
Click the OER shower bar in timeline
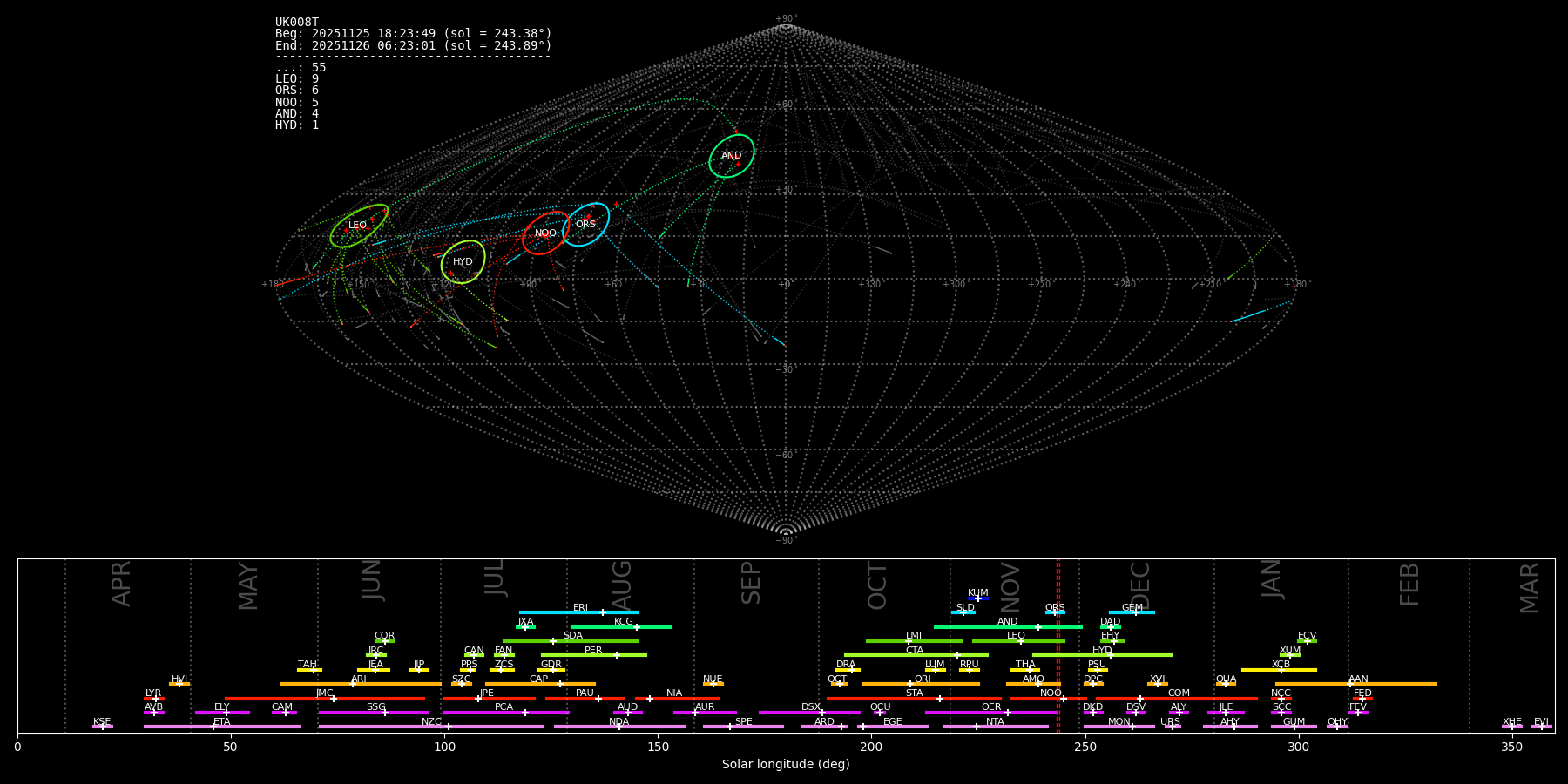pyautogui.click(x=990, y=712)
